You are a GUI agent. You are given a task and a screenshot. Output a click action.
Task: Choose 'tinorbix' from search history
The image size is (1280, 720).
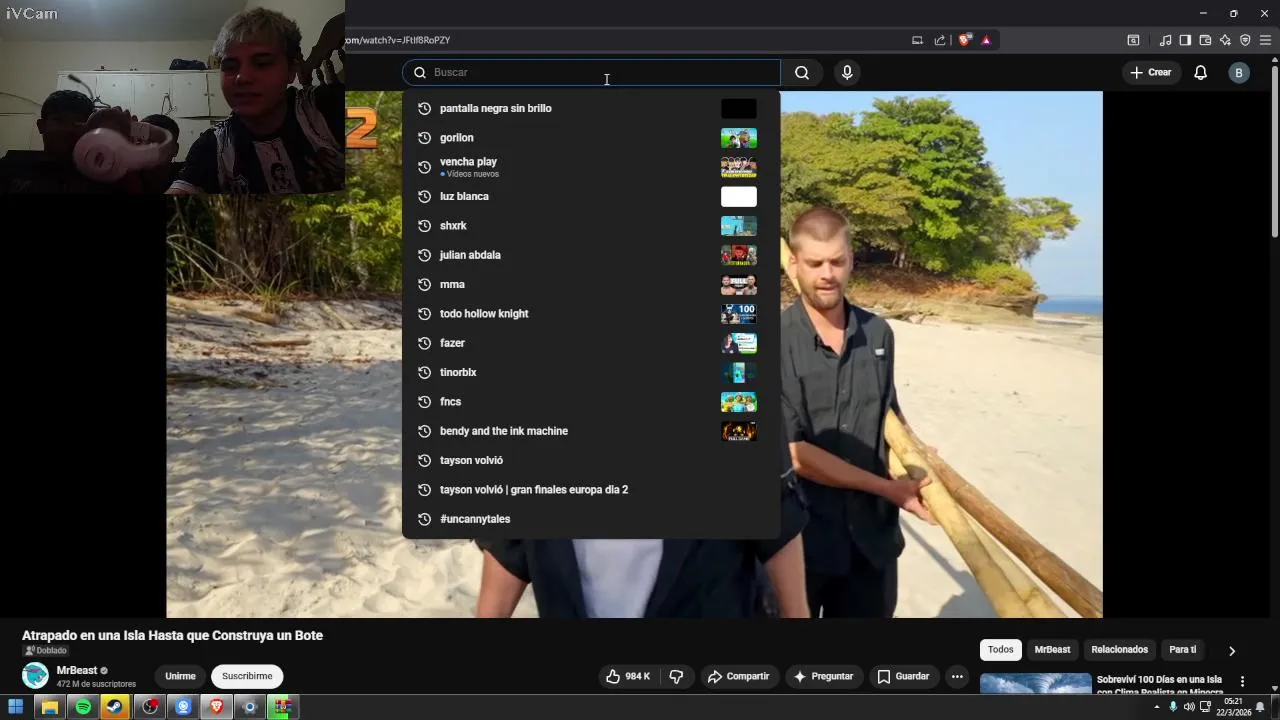pyautogui.click(x=591, y=372)
